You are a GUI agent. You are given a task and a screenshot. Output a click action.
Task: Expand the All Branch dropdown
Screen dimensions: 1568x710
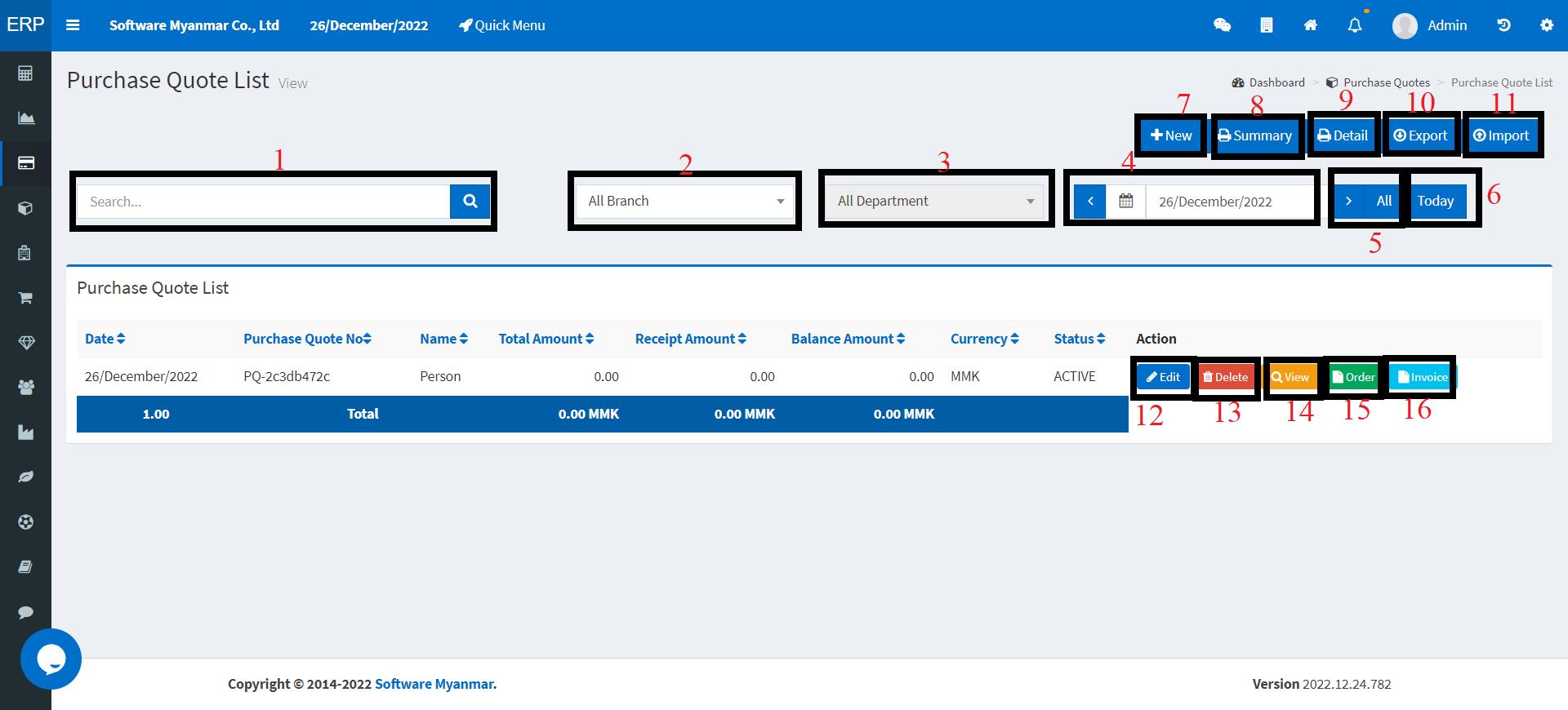(x=684, y=201)
